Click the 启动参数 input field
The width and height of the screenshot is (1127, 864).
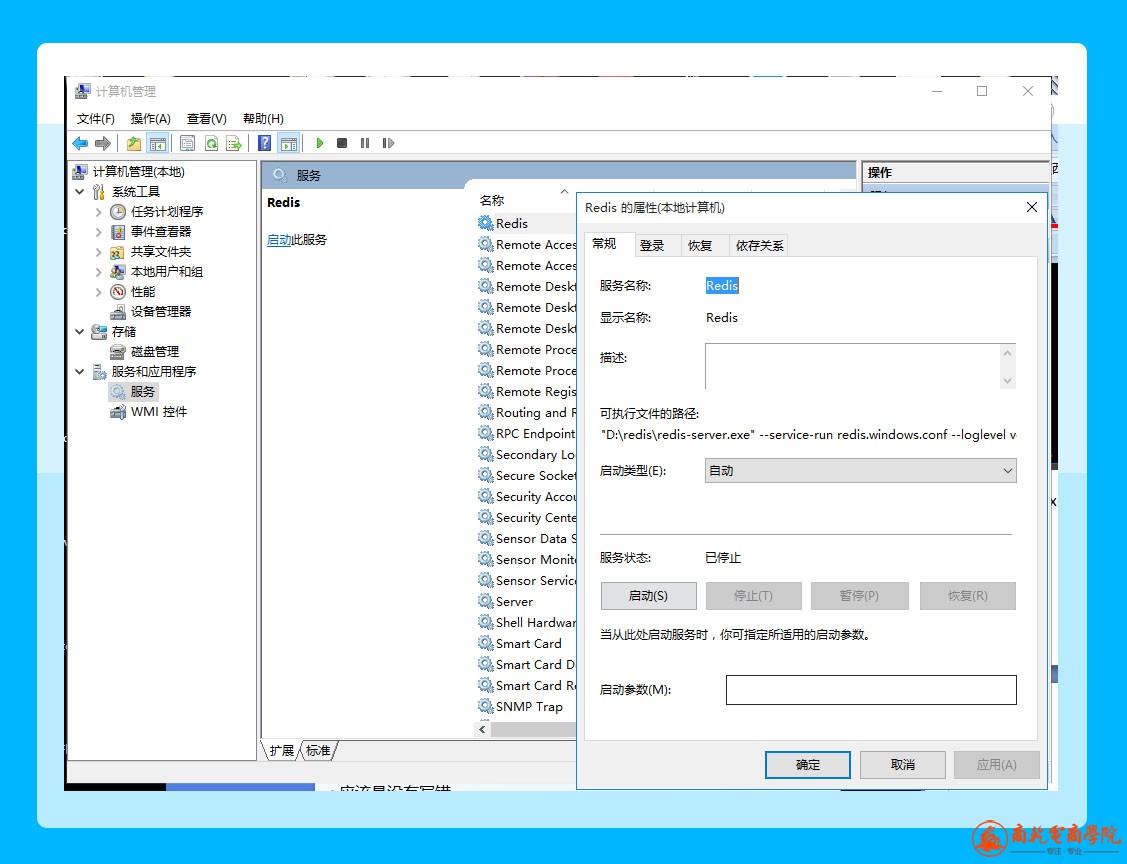coord(870,690)
